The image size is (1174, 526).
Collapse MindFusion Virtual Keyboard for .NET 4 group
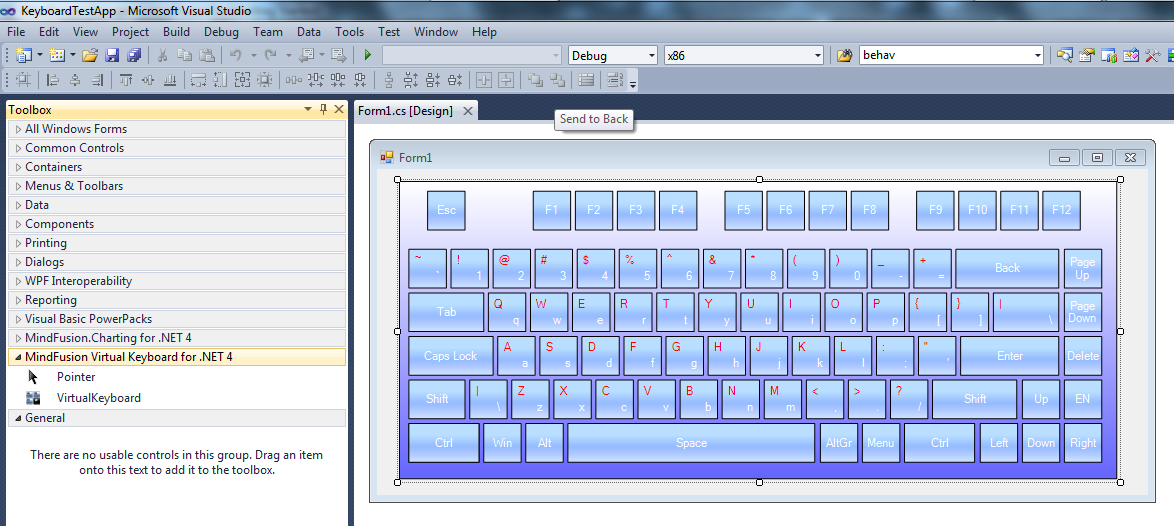pyautogui.click(x=19, y=357)
